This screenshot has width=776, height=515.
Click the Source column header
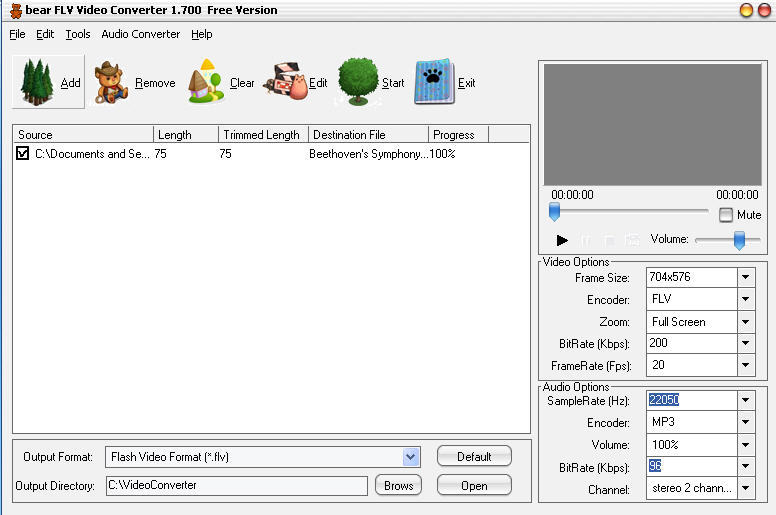[x=83, y=135]
